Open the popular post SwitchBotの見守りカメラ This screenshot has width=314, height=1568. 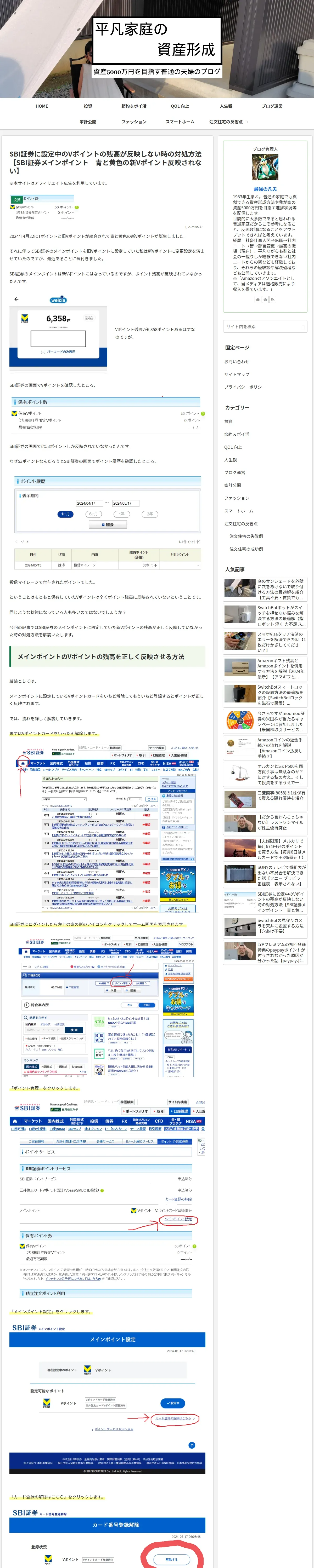[x=265, y=926]
